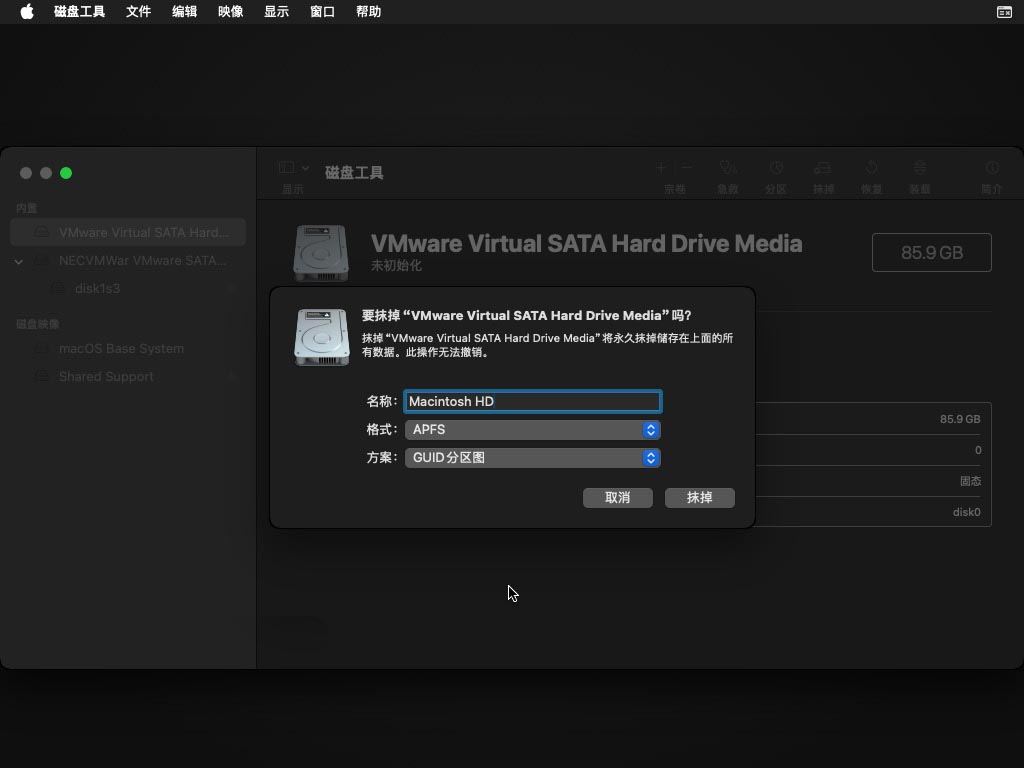Click the 名称 field containing Macintosh HD
This screenshot has width=1024, height=768.
(x=532, y=401)
